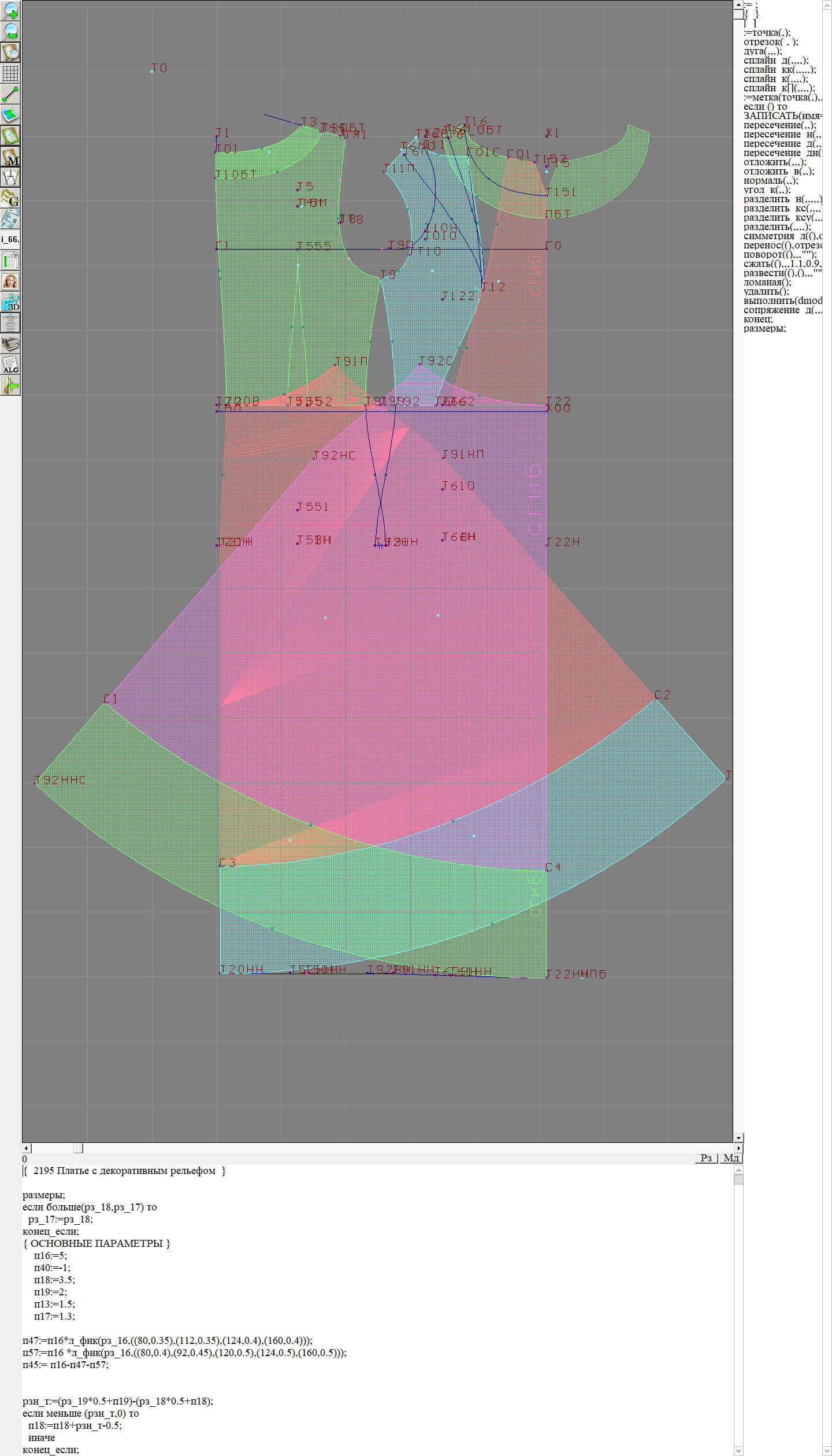
Task: Open the stacked books library icon
Action: pos(10,344)
